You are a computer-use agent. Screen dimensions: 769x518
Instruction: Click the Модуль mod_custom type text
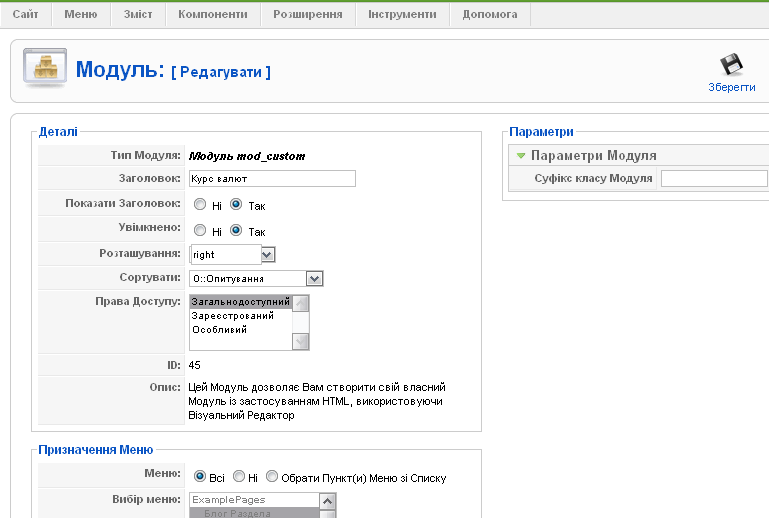click(x=247, y=156)
